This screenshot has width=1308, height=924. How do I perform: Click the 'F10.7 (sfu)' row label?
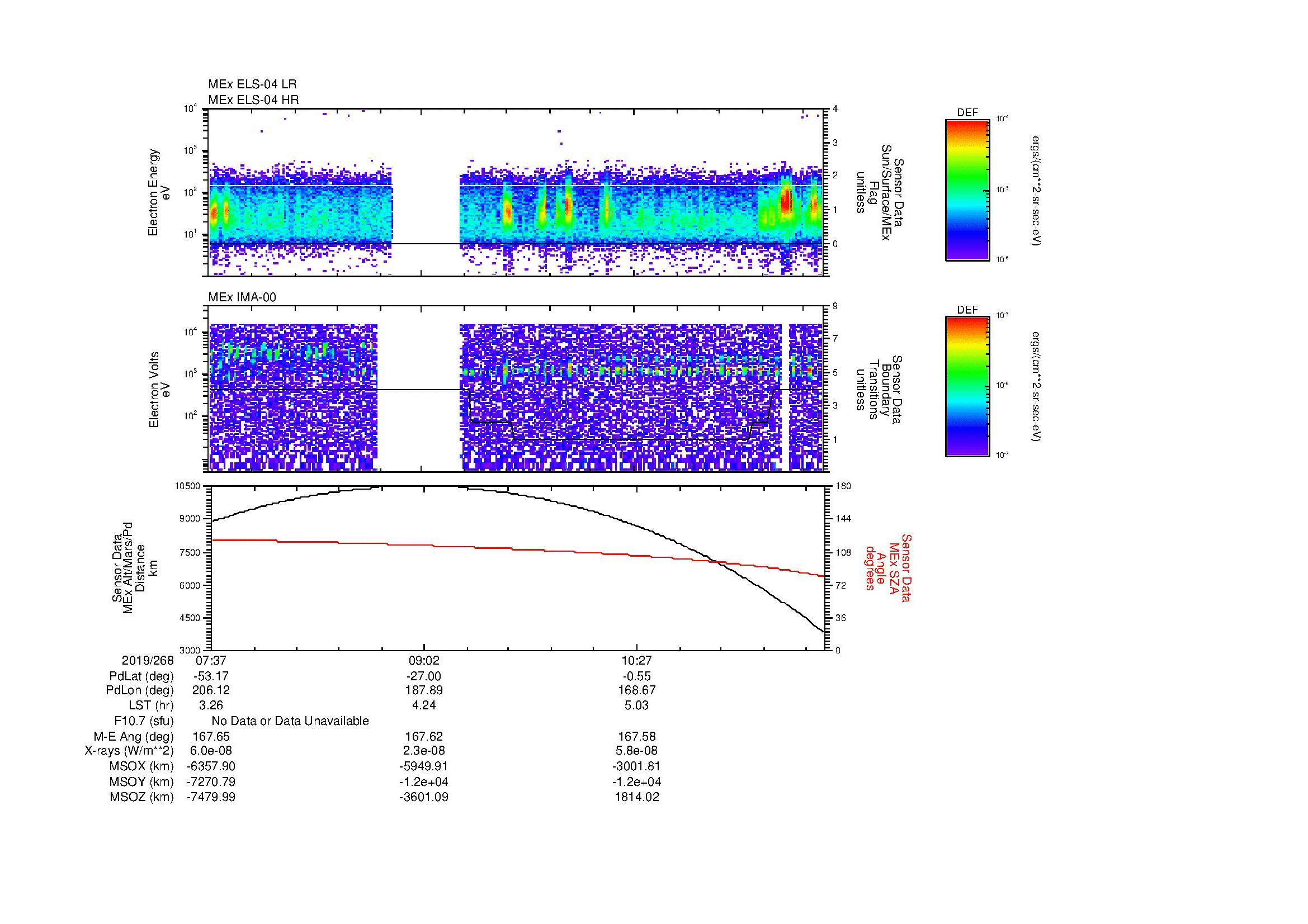[x=144, y=721]
